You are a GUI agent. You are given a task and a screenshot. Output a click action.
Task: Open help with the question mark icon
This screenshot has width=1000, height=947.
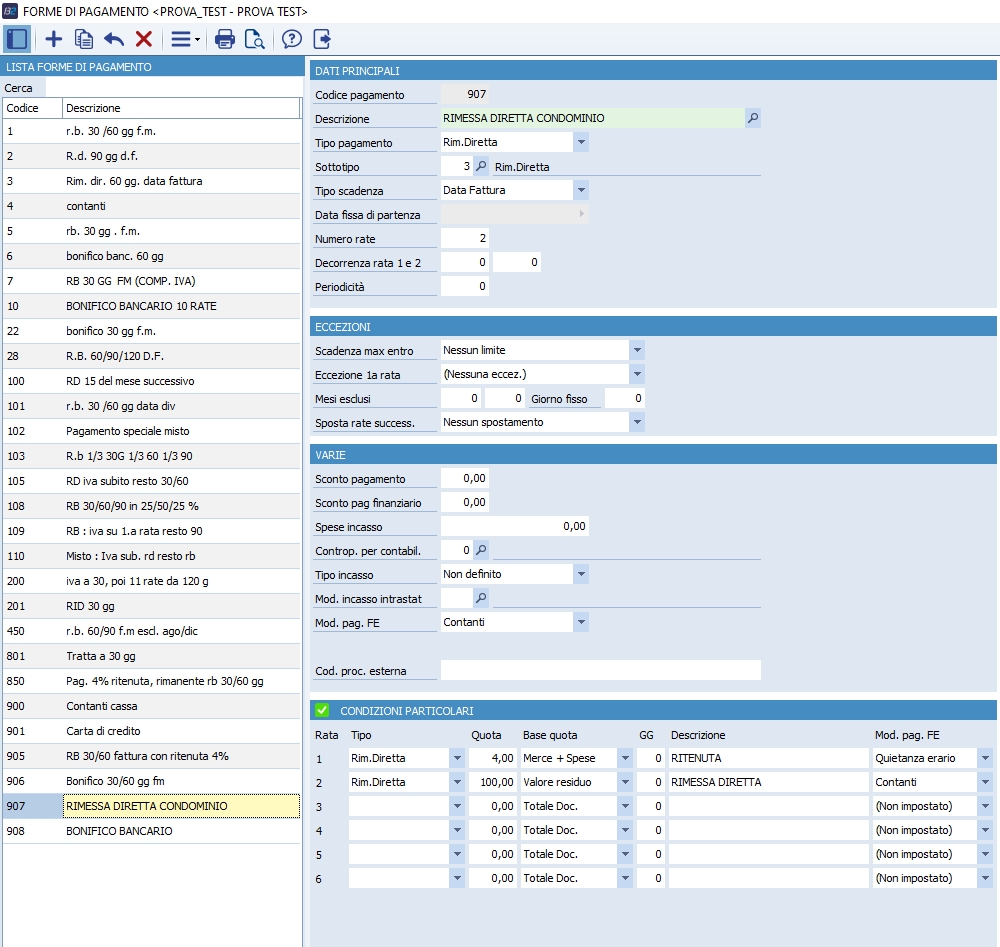[x=292, y=39]
